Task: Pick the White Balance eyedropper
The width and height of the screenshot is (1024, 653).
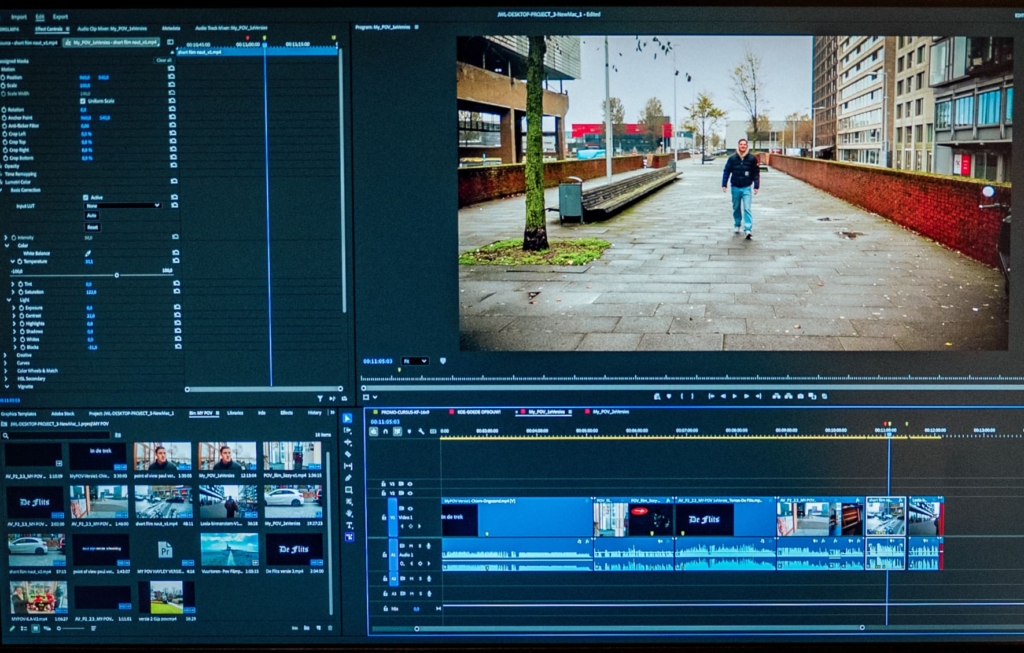Action: 88,253
